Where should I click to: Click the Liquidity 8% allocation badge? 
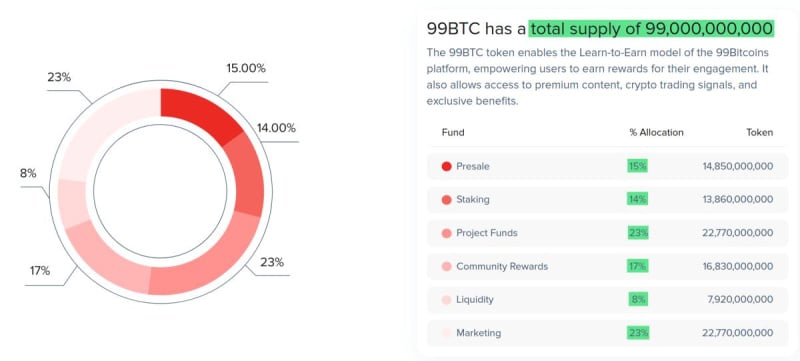click(638, 300)
